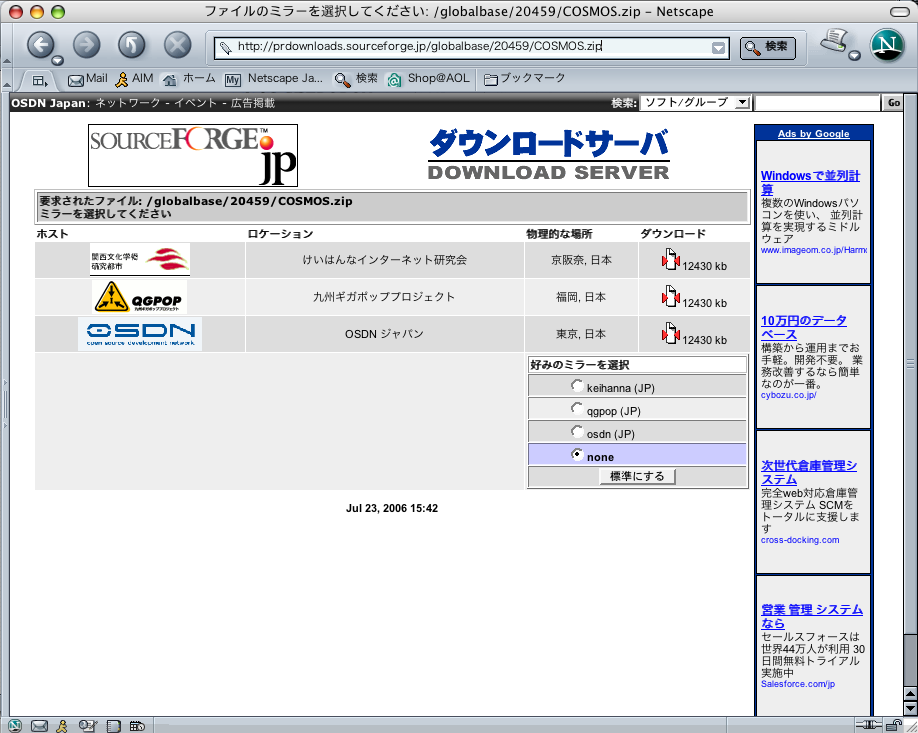The width and height of the screenshot is (918, 733).
Task: Open the イベント link in the top bar
Action: click(x=195, y=104)
